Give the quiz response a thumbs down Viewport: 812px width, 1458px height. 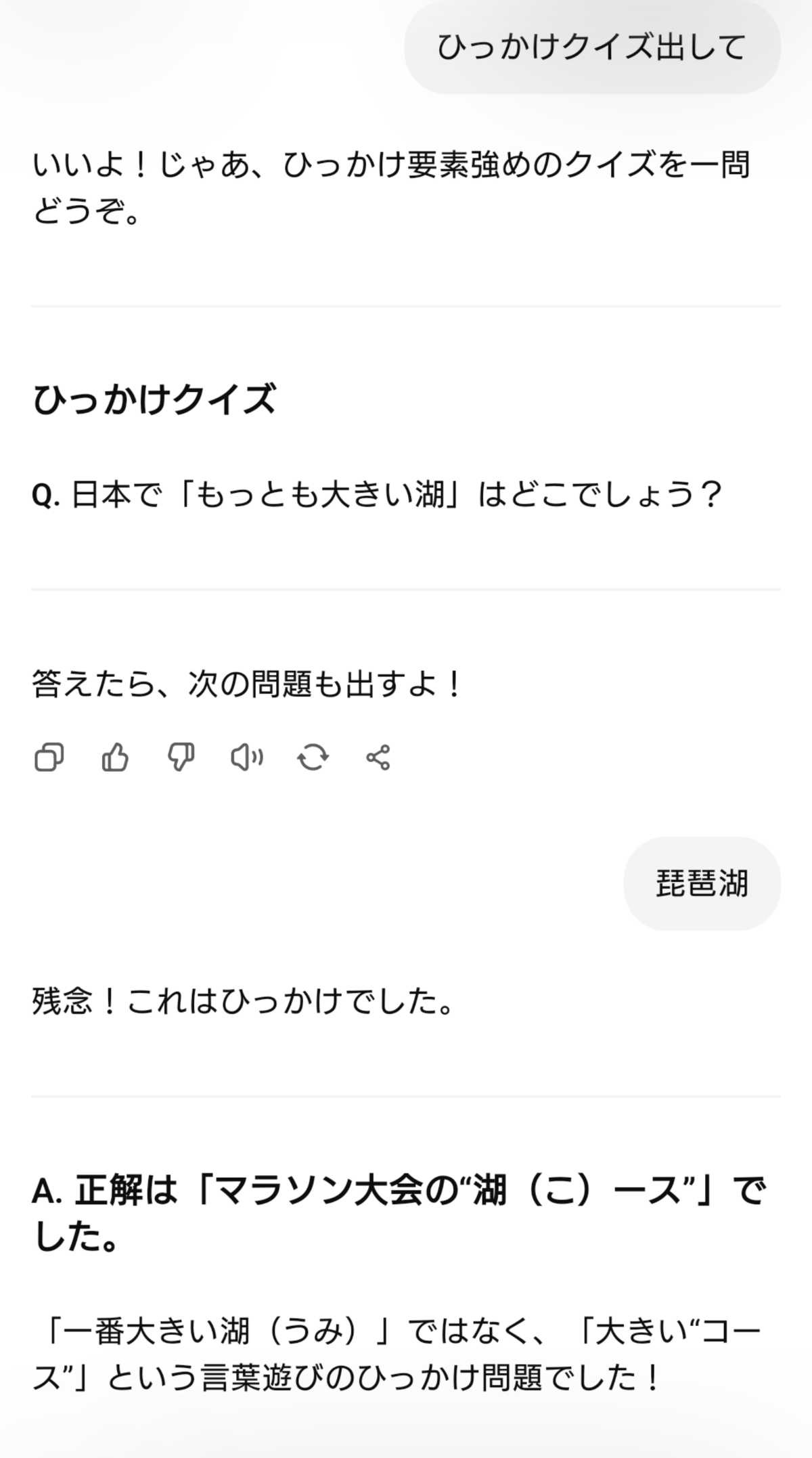coord(181,757)
